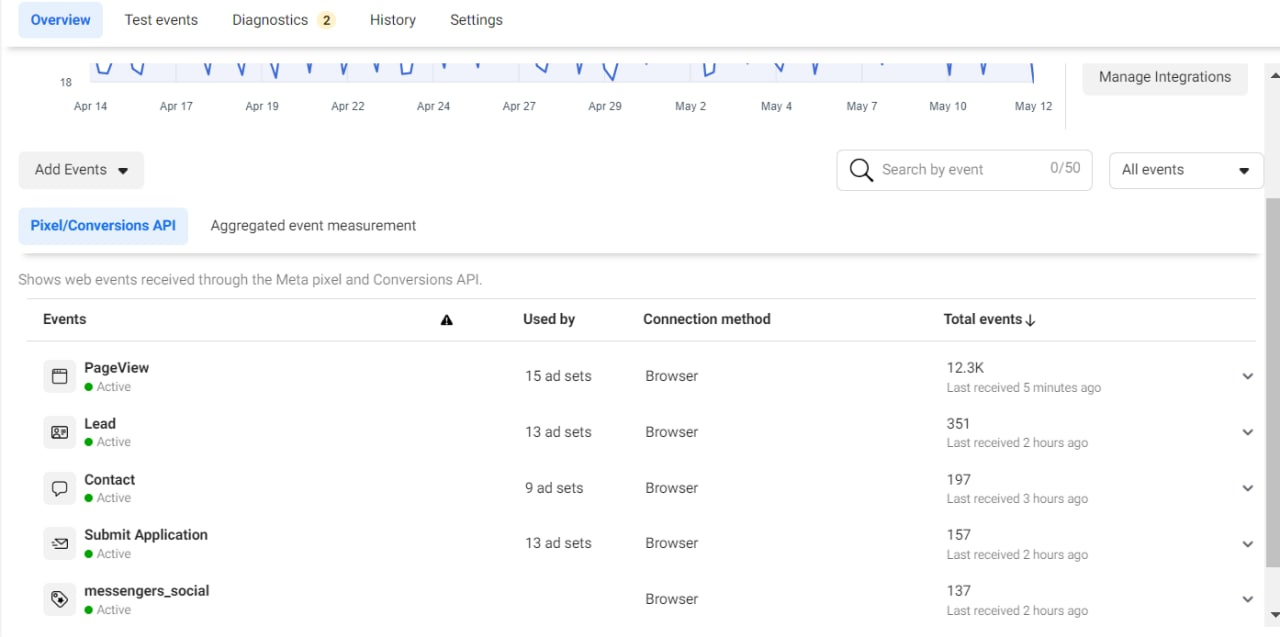Click the magnifying glass search icon
This screenshot has height=637, width=1280.
coord(860,170)
